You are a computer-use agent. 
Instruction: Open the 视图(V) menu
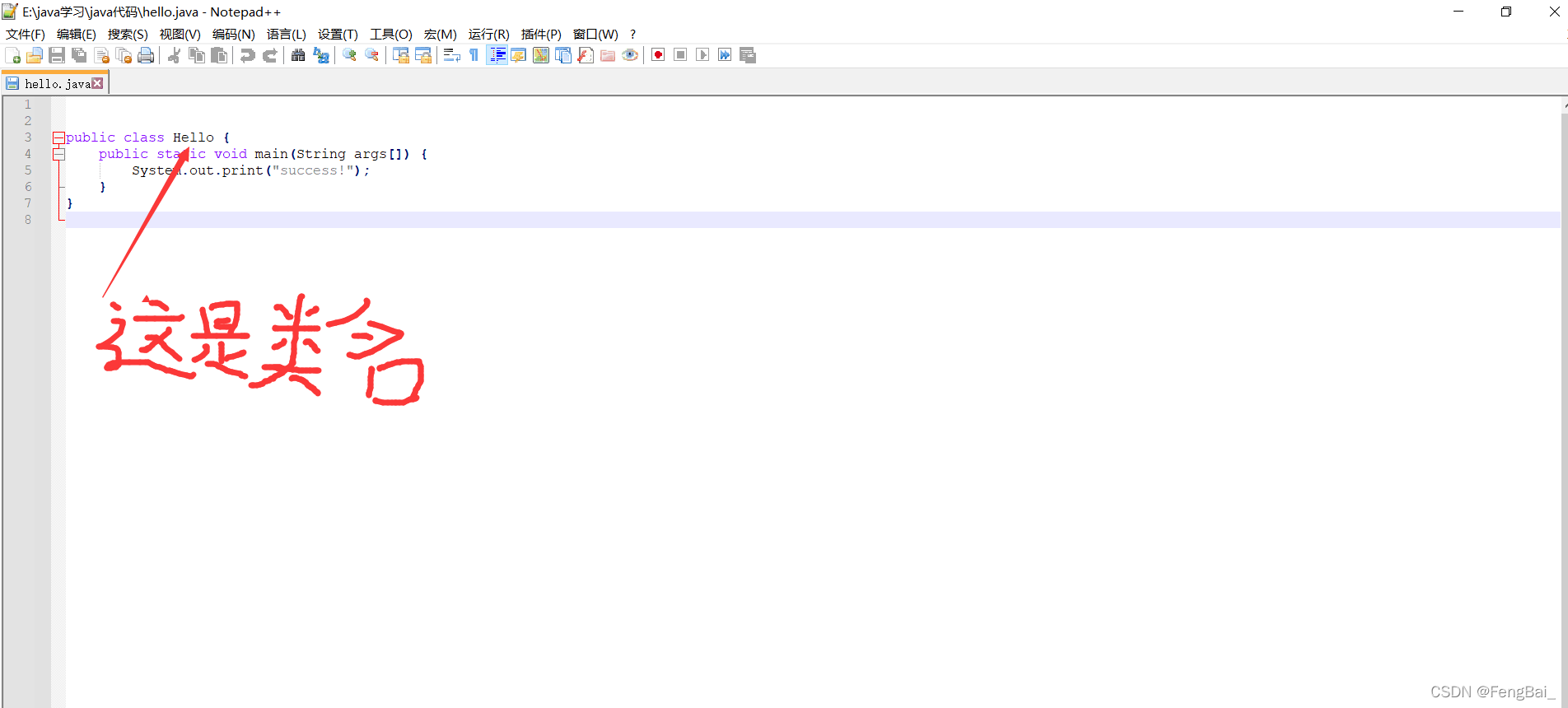pos(180,34)
